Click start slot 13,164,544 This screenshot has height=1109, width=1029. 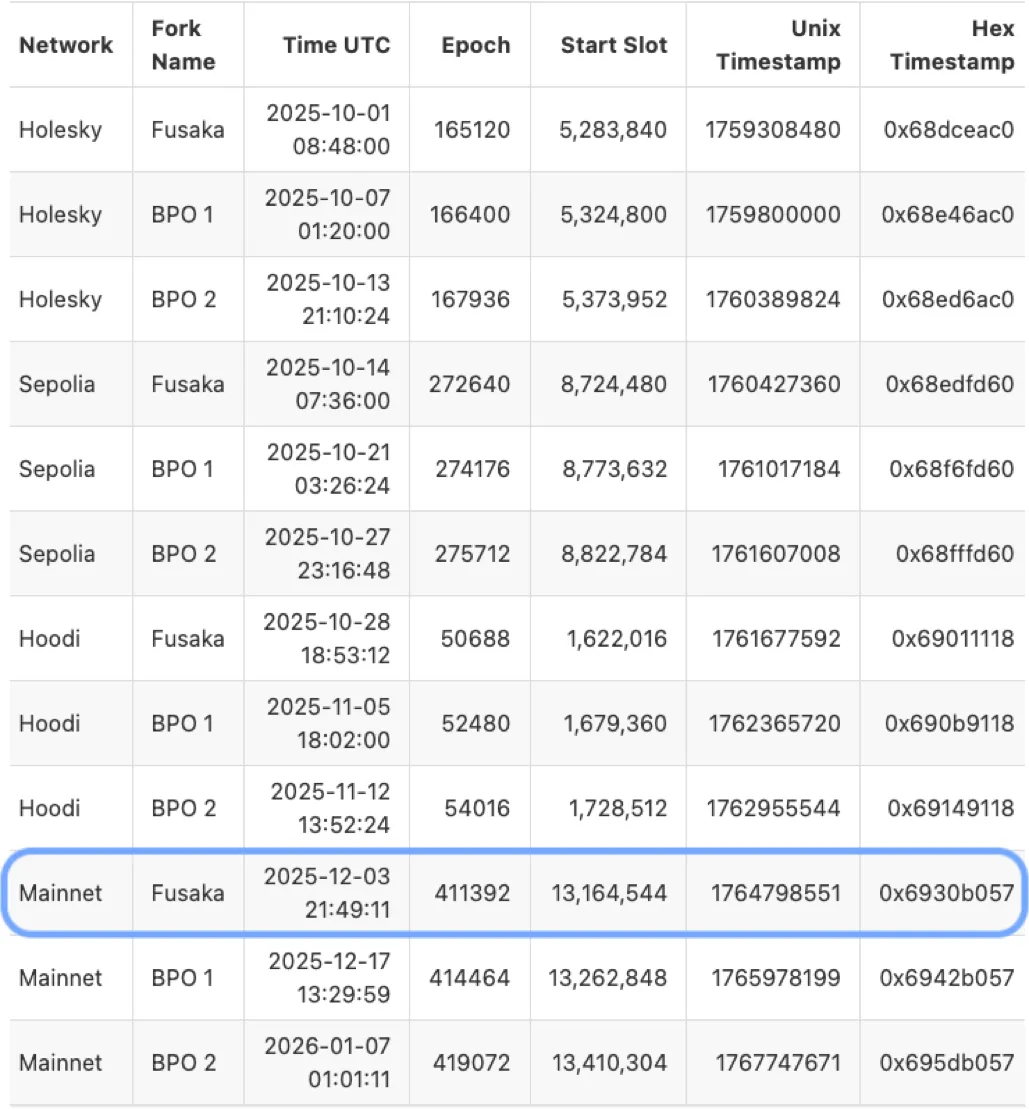pos(609,893)
